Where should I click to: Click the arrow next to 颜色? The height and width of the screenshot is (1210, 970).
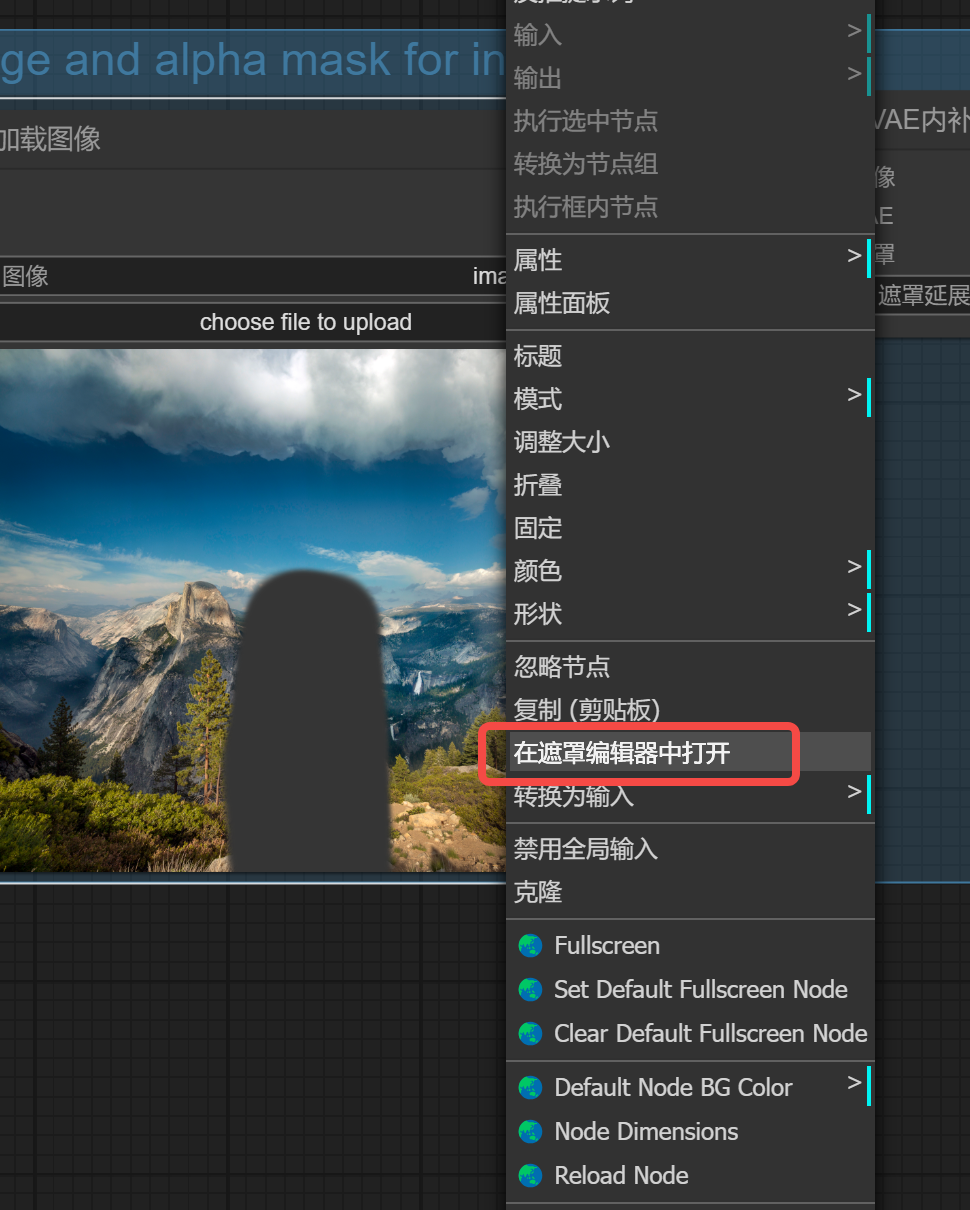pyautogui.click(x=854, y=567)
